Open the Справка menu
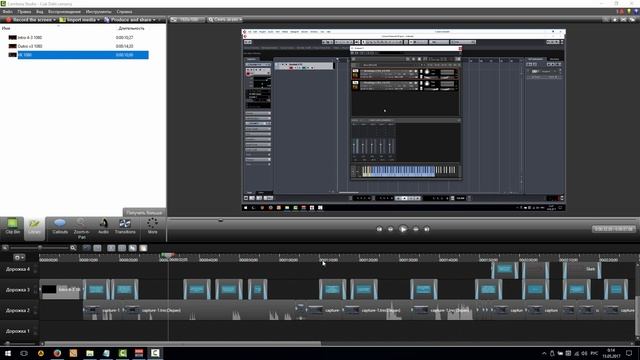This screenshot has height=360, width=640. 124,11
